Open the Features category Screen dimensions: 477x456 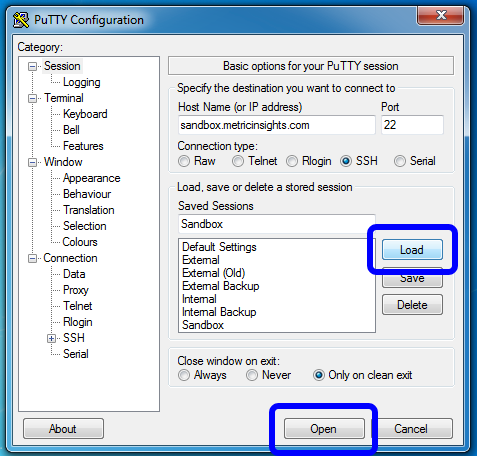pyautogui.click(x=83, y=146)
